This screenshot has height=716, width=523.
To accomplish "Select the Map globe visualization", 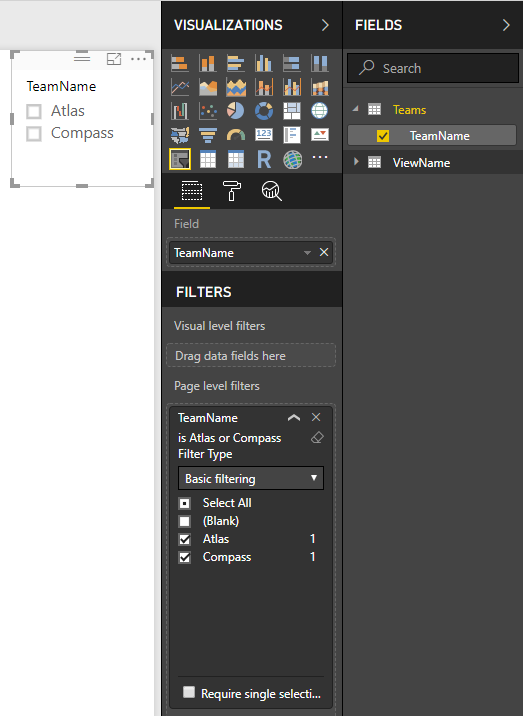I will coord(319,111).
